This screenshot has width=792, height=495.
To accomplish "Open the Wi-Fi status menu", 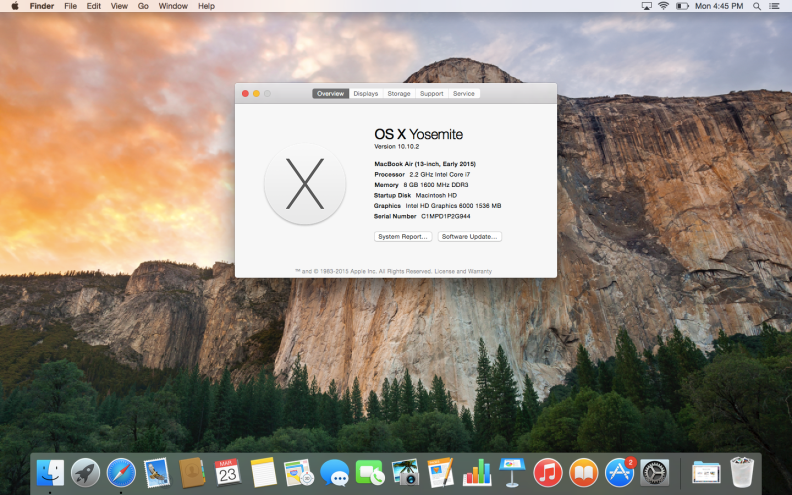I will point(664,6).
